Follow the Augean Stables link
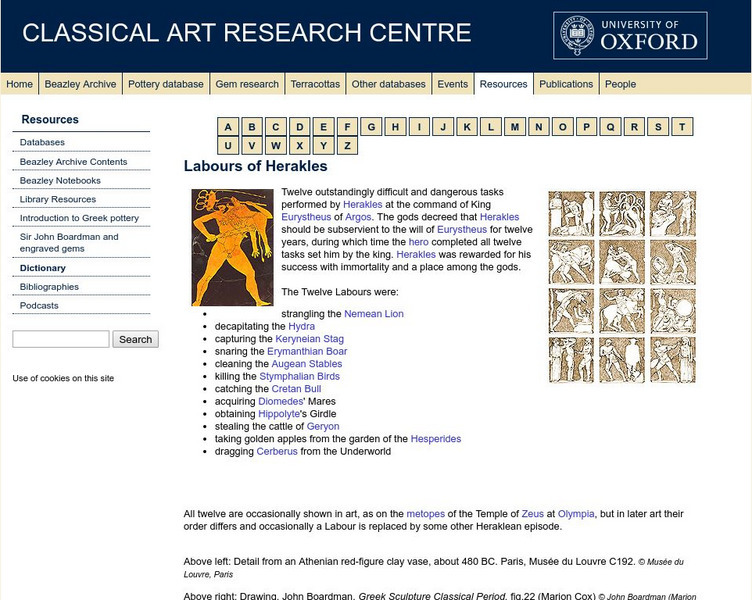752x600 pixels. [x=307, y=364]
